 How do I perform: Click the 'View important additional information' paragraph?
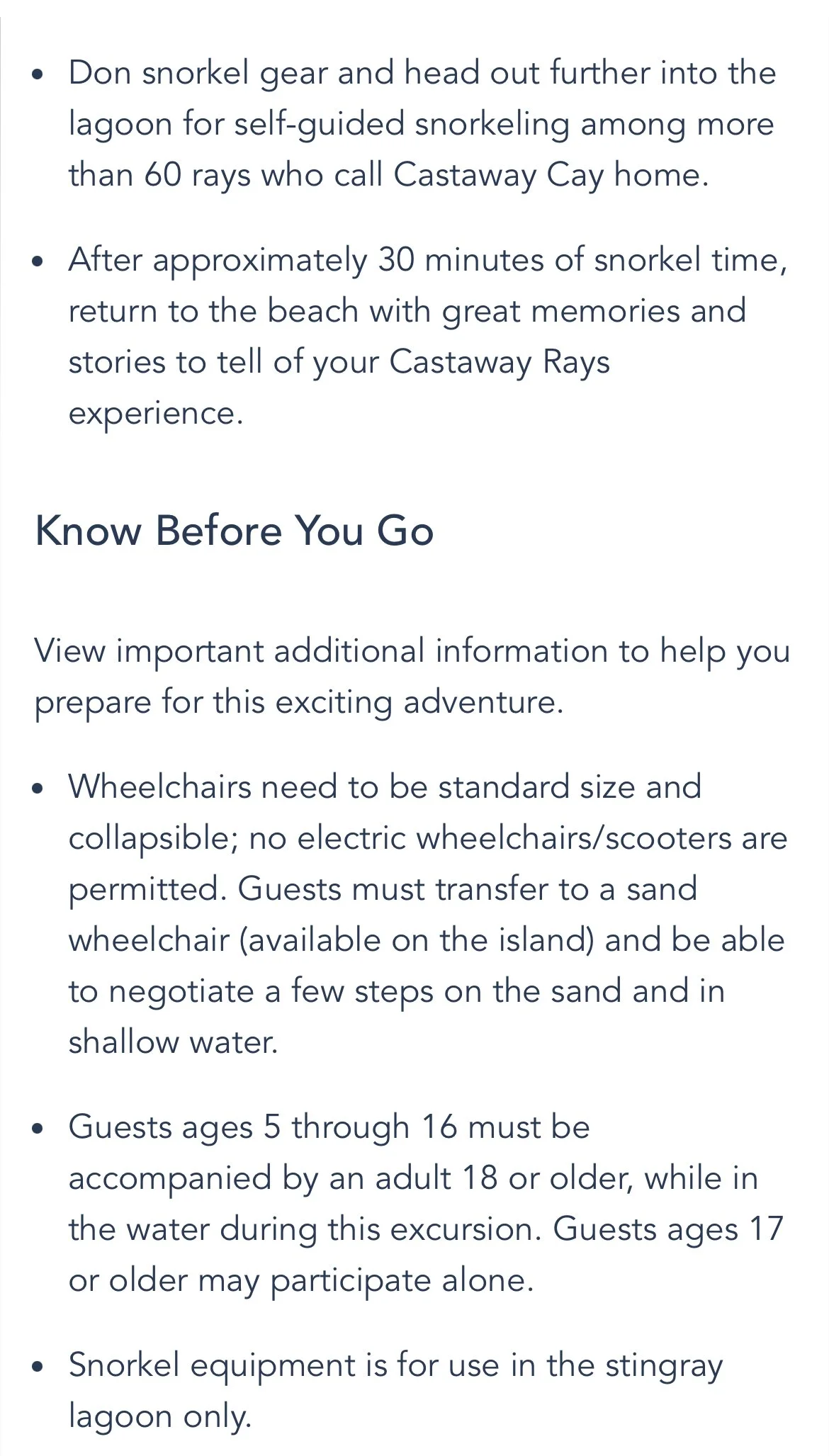click(412, 677)
